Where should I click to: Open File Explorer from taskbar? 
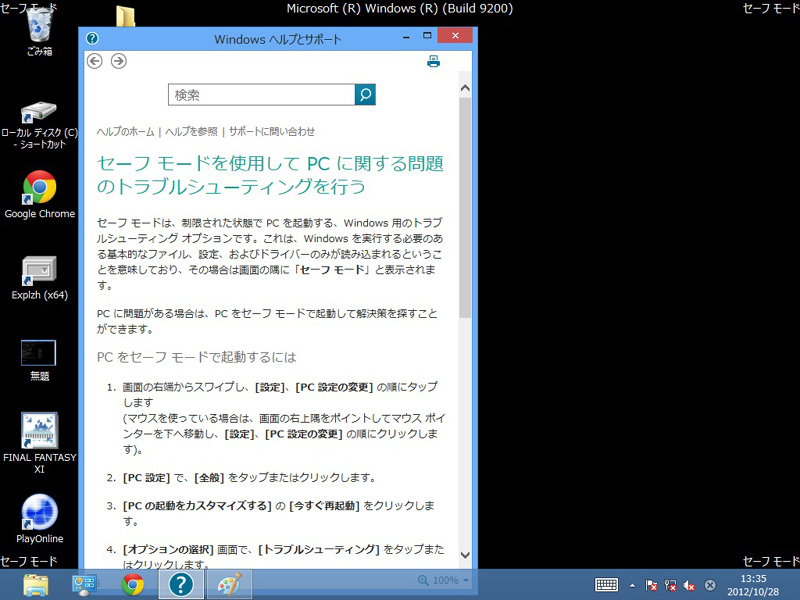coord(36,585)
